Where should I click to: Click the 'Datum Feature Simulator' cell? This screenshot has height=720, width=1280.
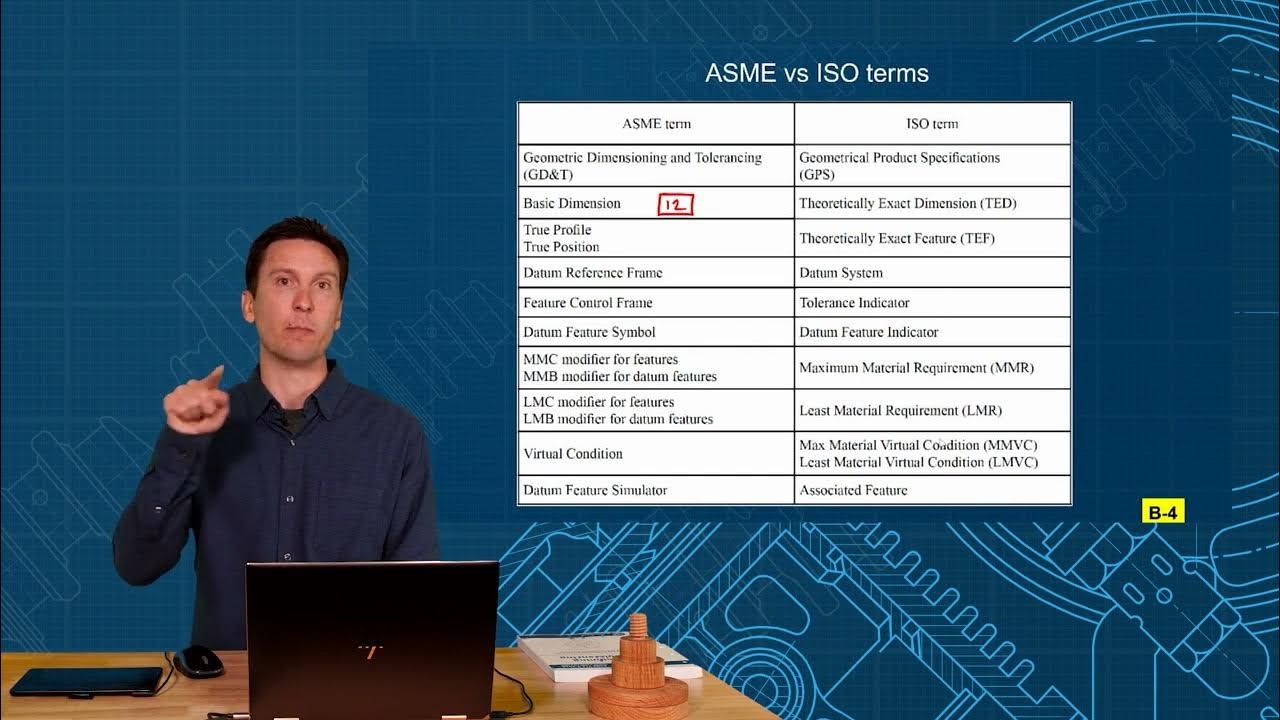[x=656, y=490]
